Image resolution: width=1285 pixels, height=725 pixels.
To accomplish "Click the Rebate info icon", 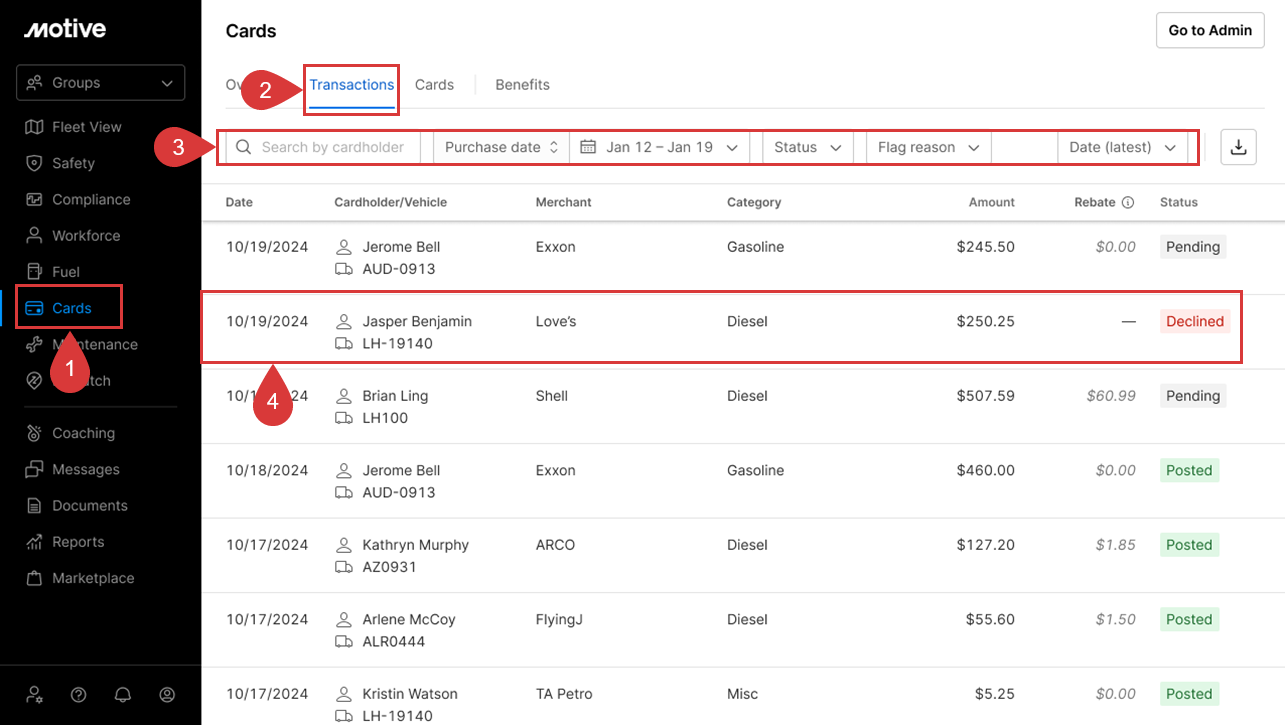I will [x=1128, y=202].
